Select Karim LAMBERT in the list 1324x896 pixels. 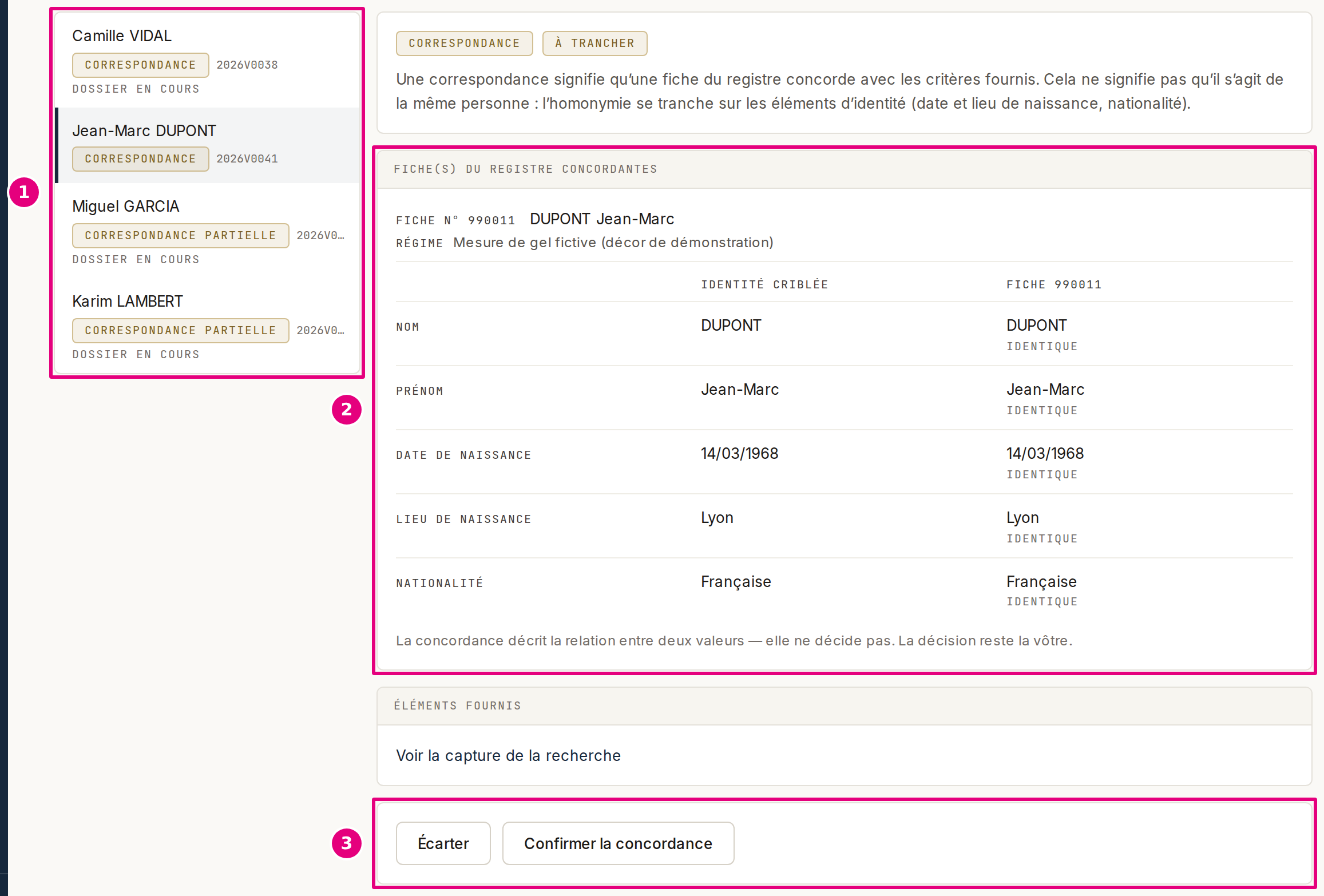(207, 326)
